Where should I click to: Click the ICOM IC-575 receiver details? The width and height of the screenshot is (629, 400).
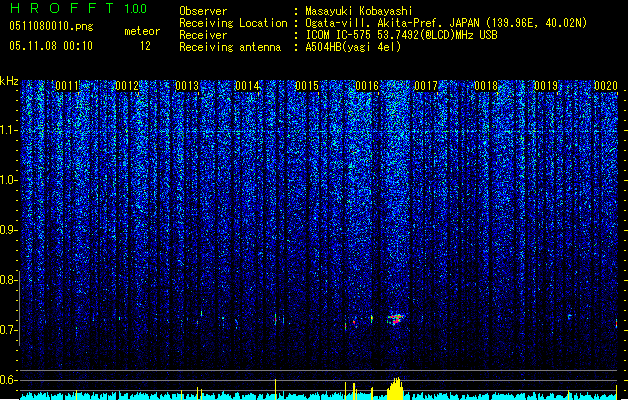point(401,35)
